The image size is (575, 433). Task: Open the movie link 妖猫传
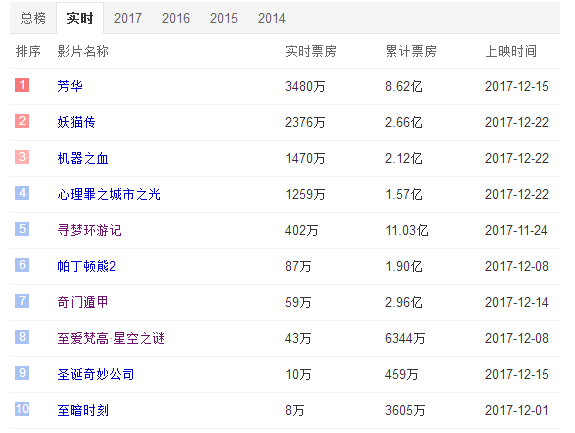76,122
